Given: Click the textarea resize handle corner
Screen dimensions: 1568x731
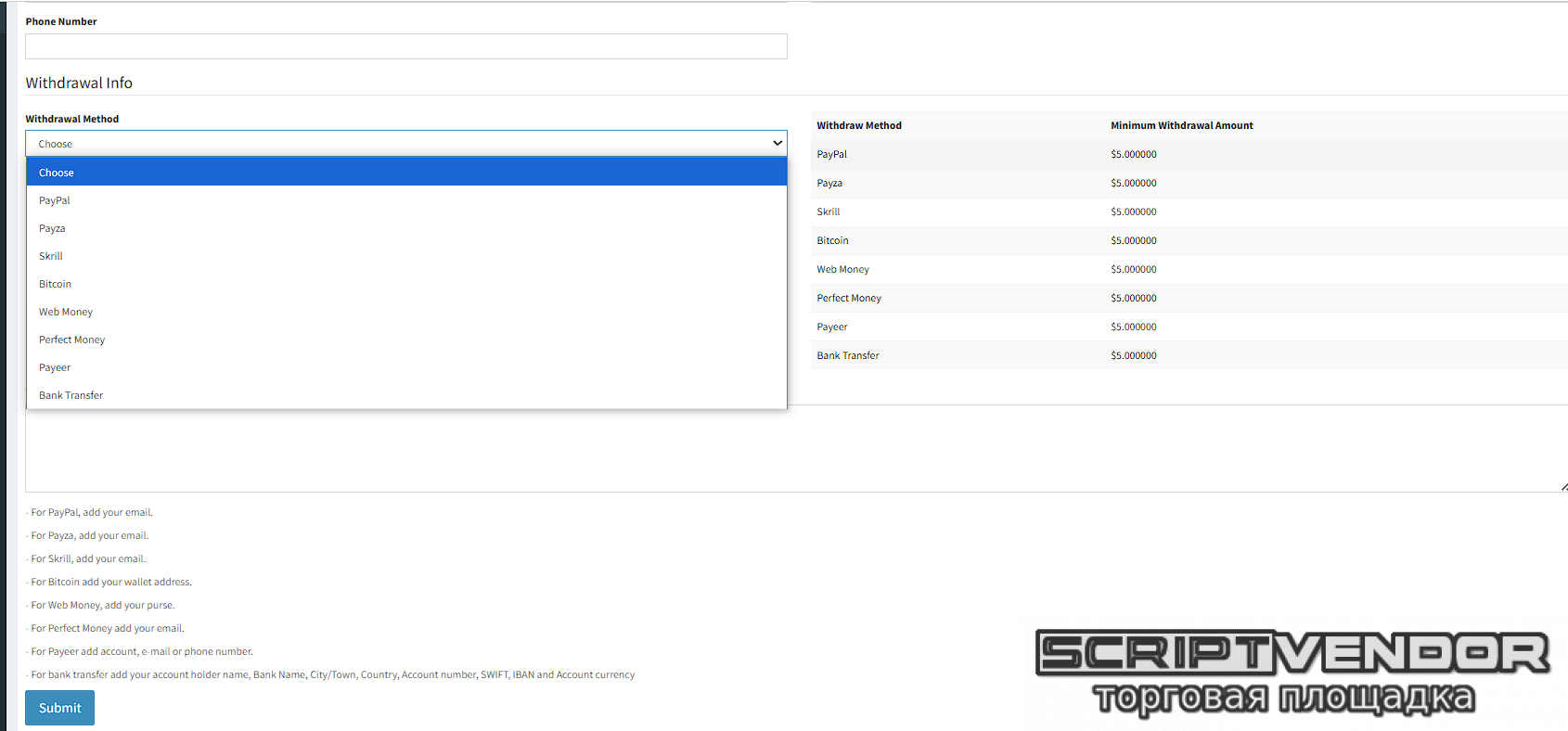Looking at the screenshot, I should (1563, 487).
